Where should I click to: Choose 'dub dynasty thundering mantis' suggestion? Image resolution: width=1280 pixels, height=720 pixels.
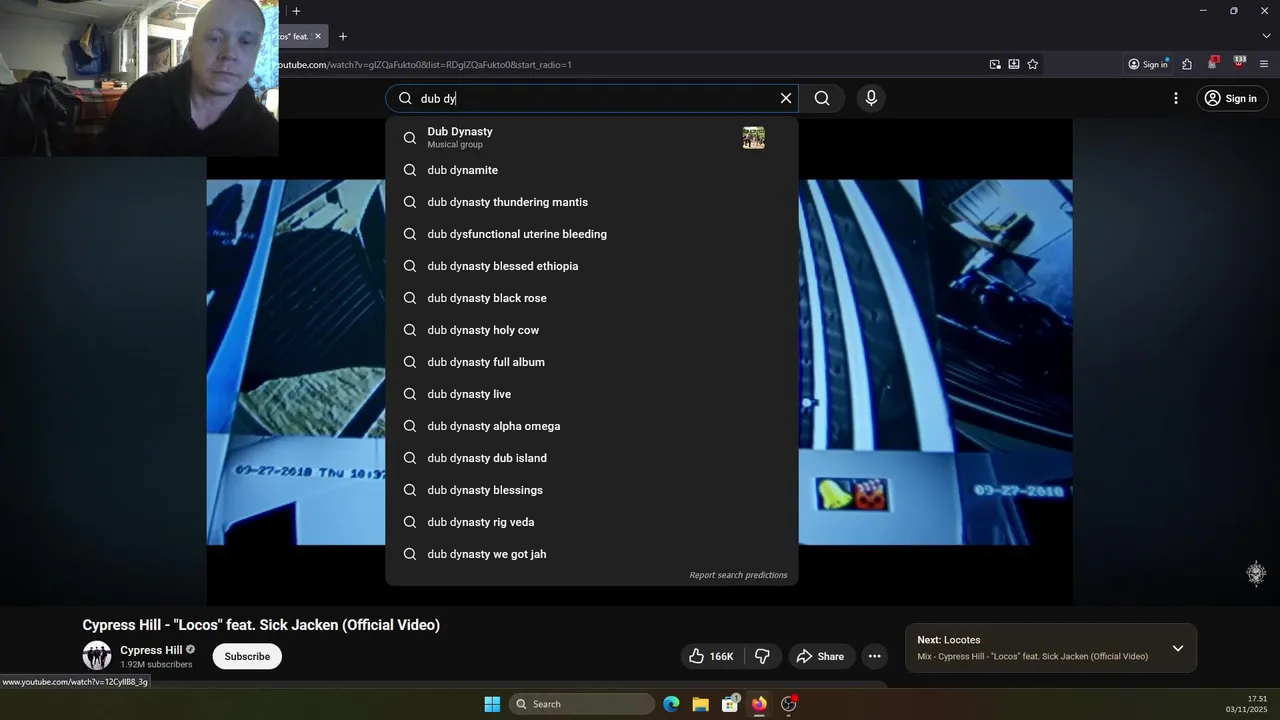(x=592, y=202)
